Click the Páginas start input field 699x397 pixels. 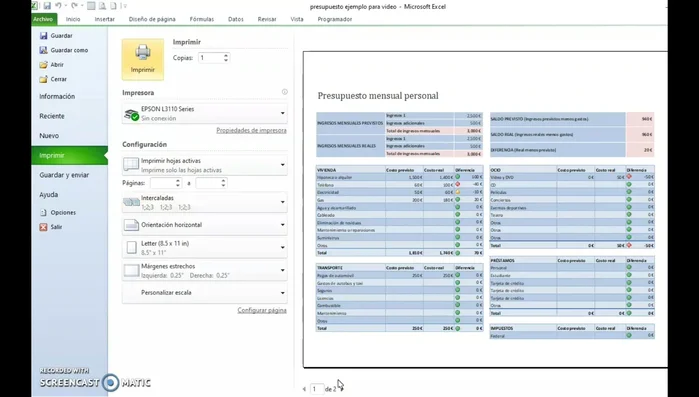(x=163, y=183)
